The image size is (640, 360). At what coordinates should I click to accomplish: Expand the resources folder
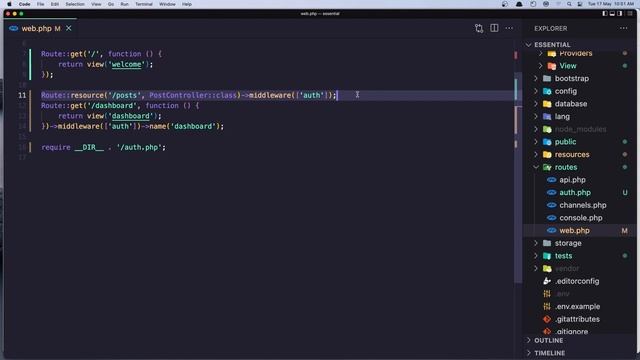536,154
